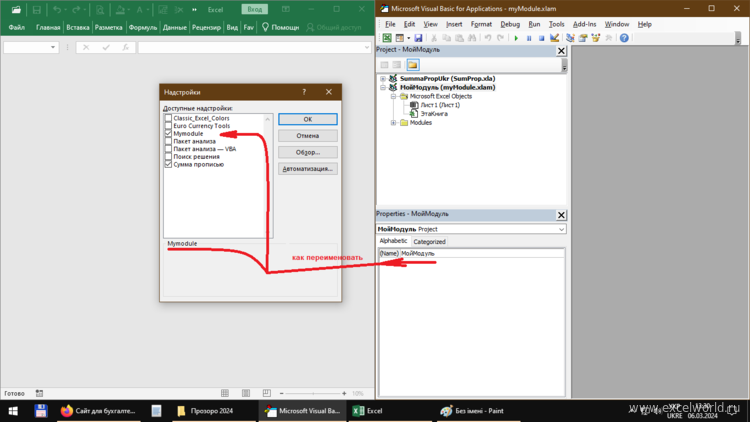The image size is (750, 422).
Task: Expand the Excel formula bar chevron
Action: 367,47
